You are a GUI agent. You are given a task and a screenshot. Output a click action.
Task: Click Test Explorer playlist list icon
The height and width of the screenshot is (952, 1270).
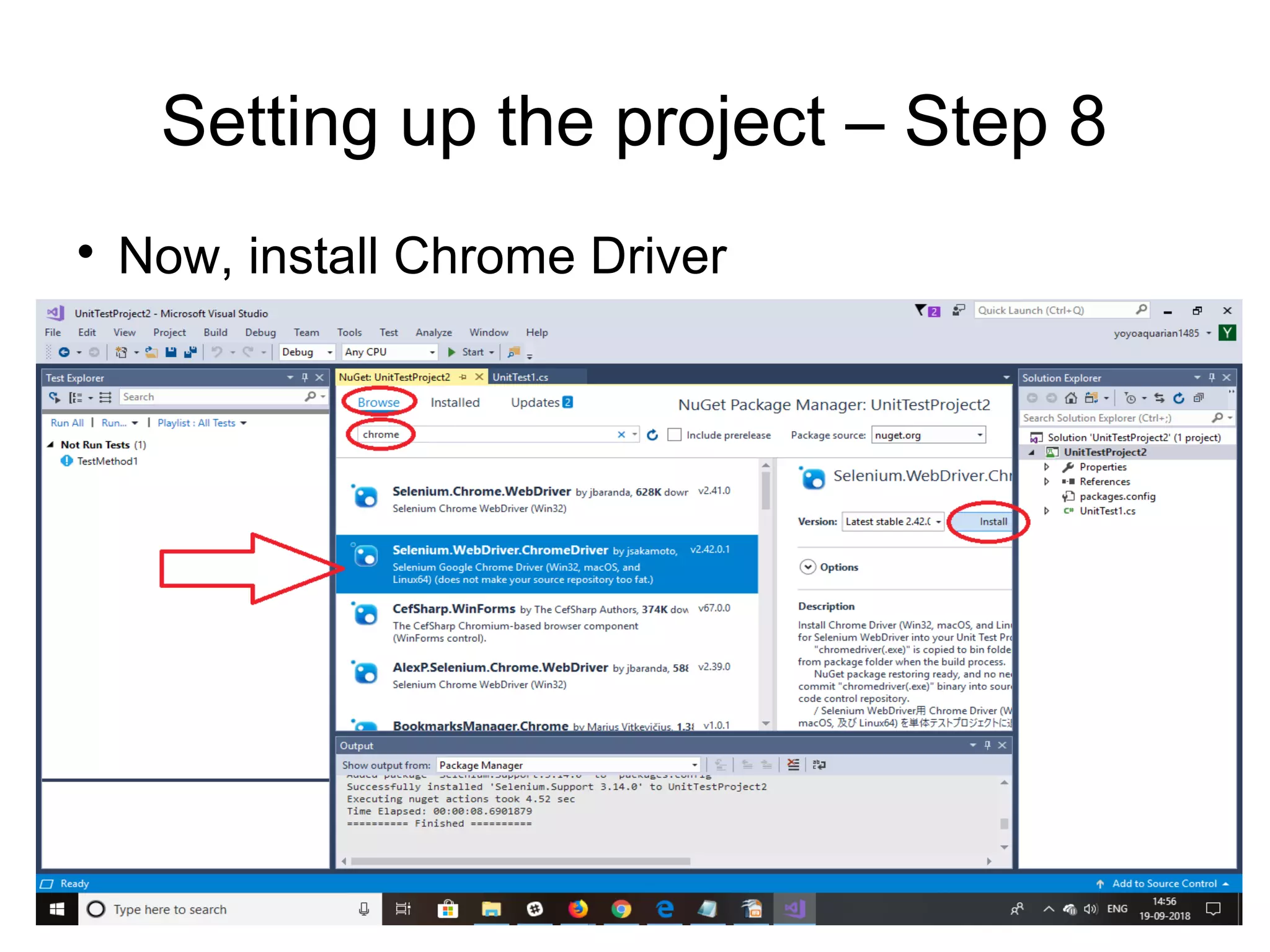(x=105, y=398)
